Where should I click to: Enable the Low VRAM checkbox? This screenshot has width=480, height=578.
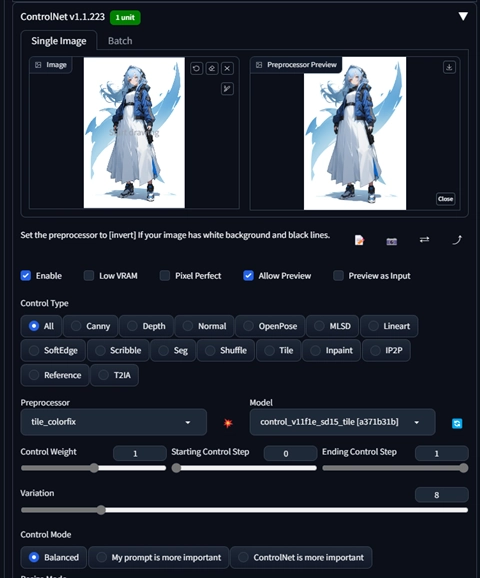tap(89, 276)
